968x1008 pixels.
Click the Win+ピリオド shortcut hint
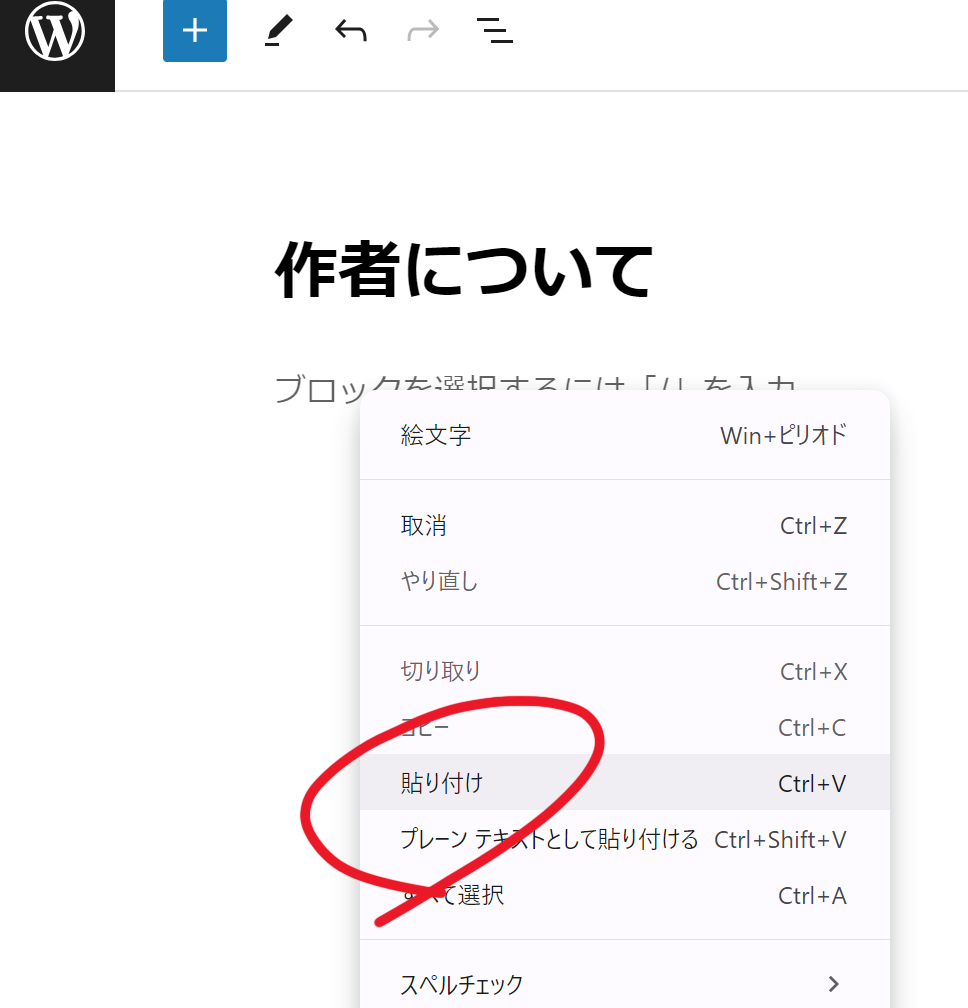(783, 435)
